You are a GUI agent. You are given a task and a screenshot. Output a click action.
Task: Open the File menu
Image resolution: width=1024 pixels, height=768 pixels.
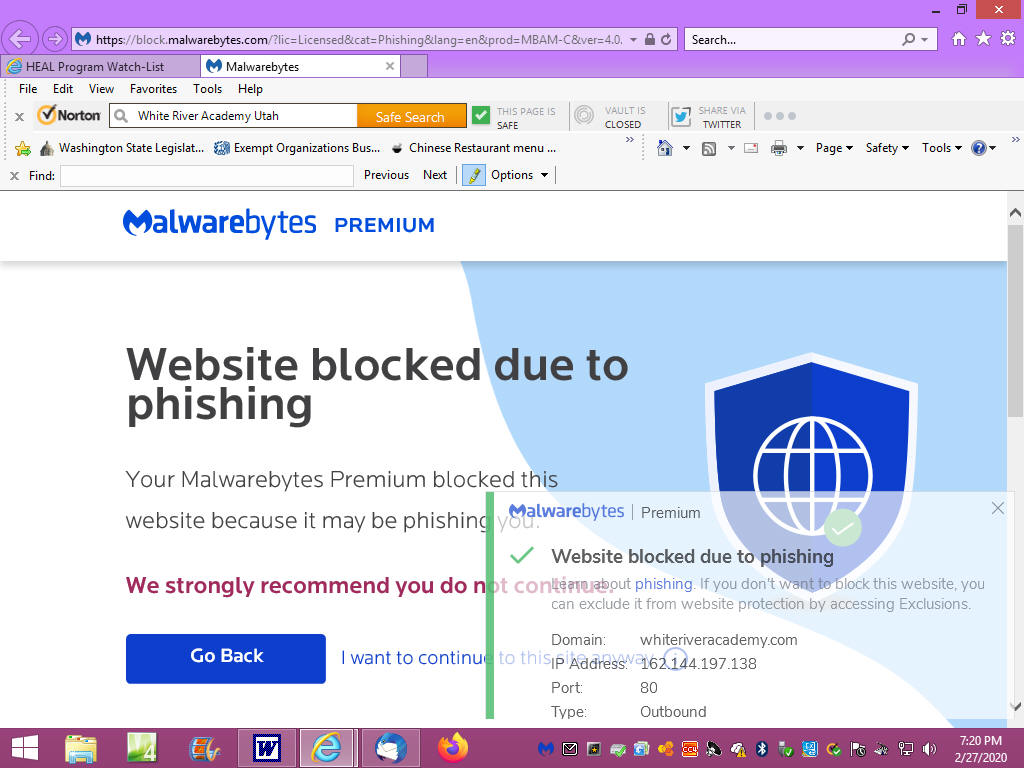27,89
